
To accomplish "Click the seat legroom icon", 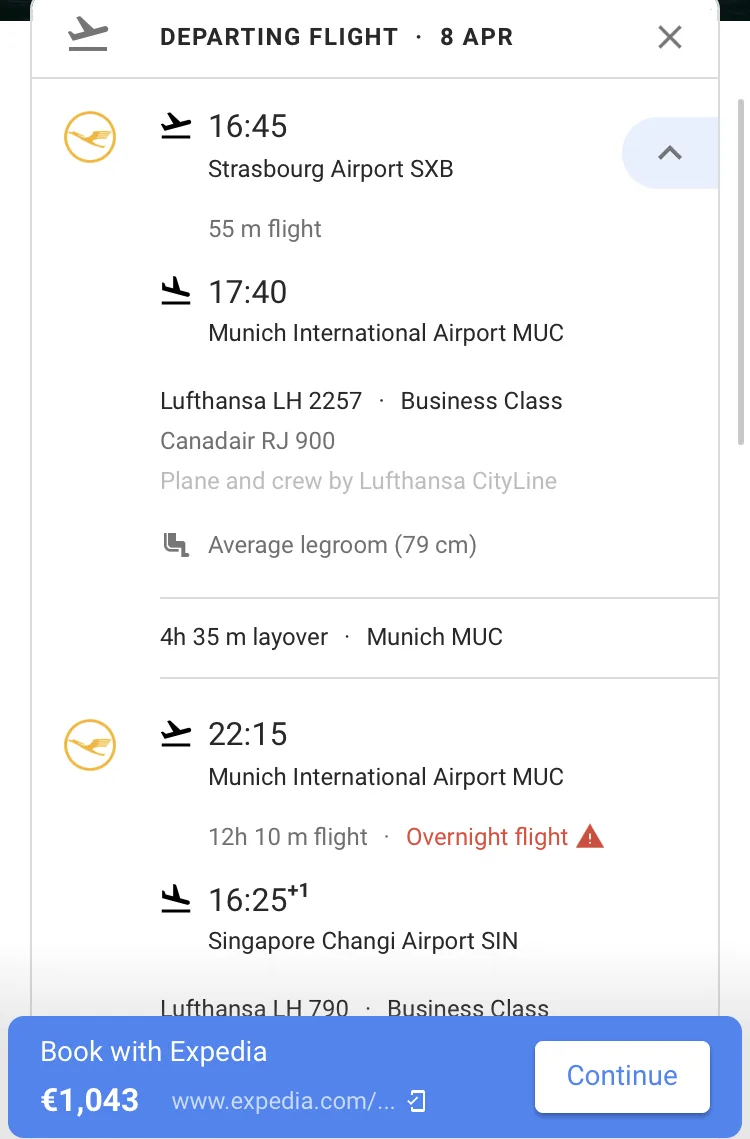I will click(176, 545).
